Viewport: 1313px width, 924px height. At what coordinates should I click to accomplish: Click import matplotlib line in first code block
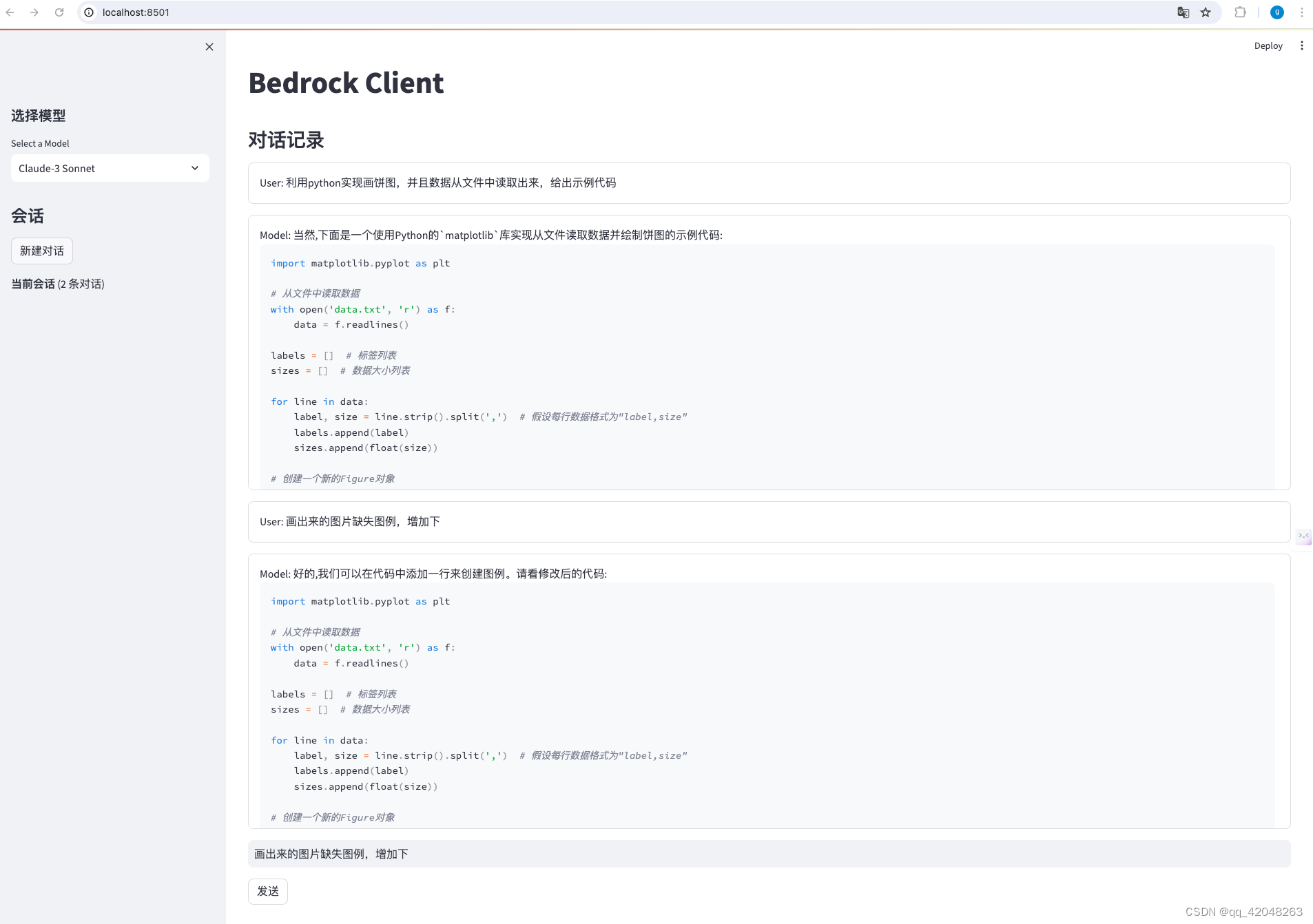tap(360, 263)
